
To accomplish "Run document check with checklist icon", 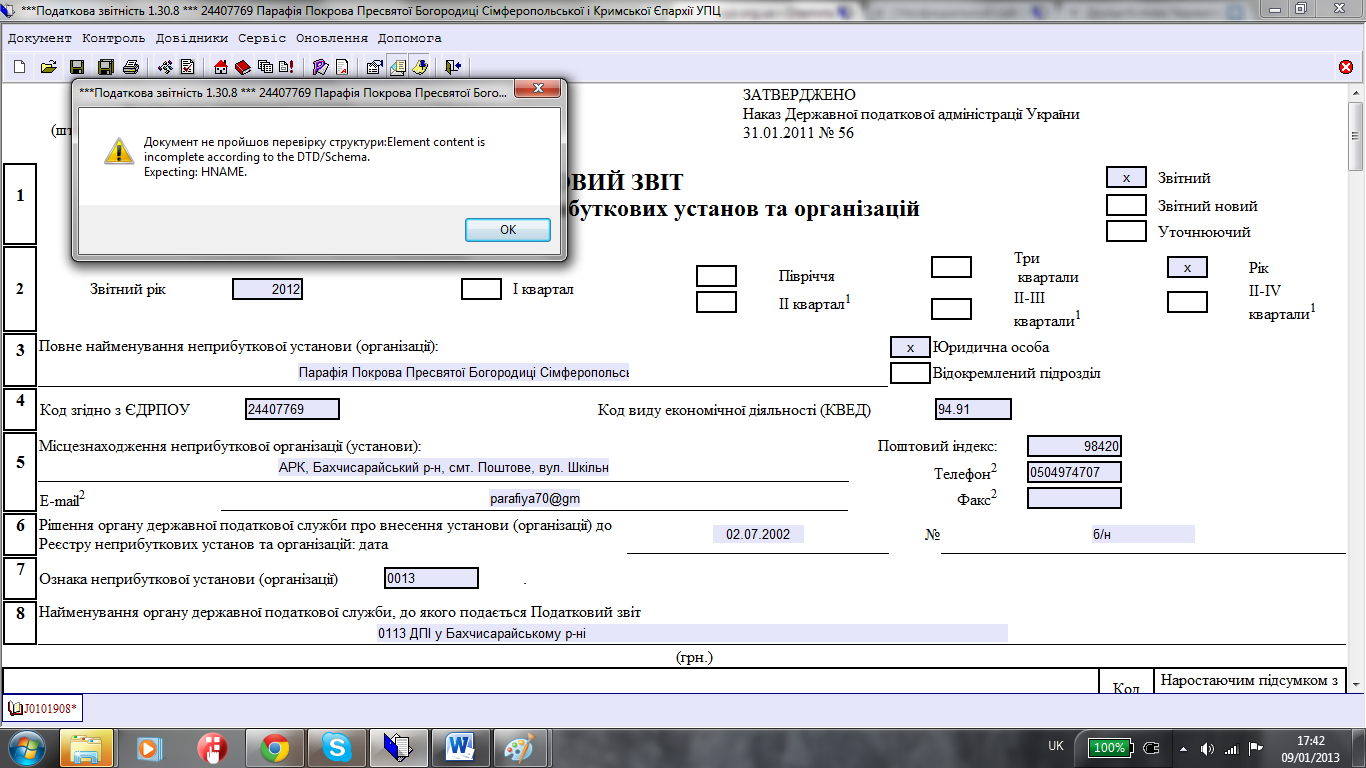I will pos(187,67).
